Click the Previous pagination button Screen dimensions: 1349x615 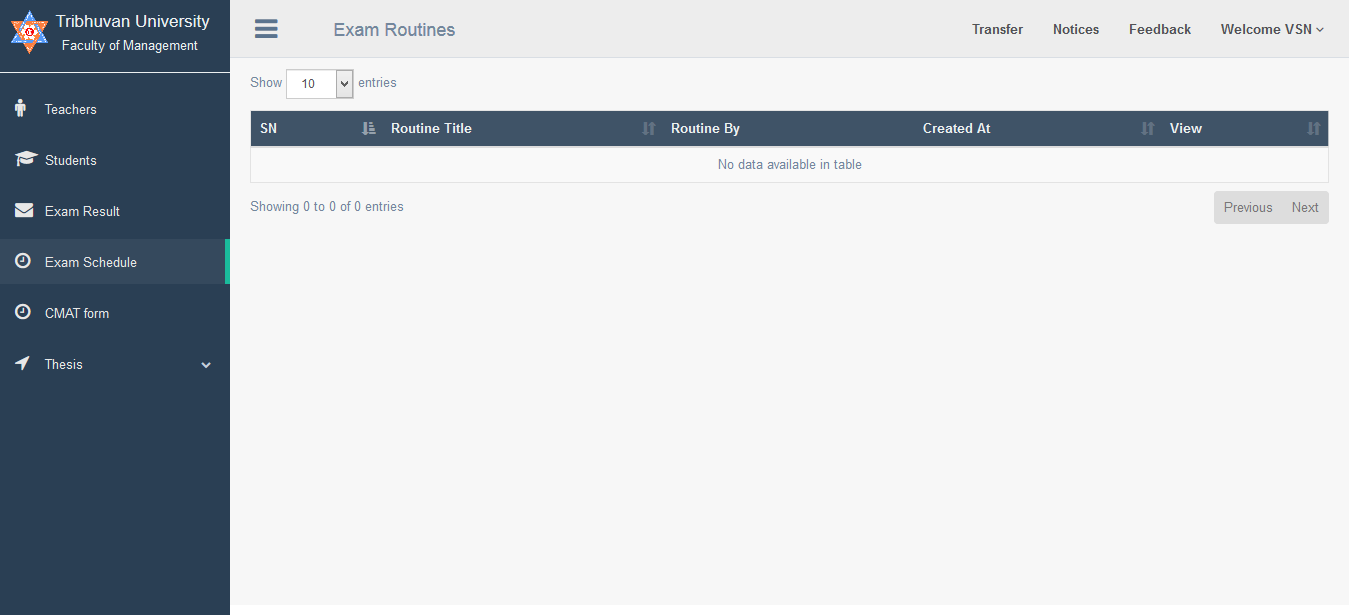coord(1247,207)
